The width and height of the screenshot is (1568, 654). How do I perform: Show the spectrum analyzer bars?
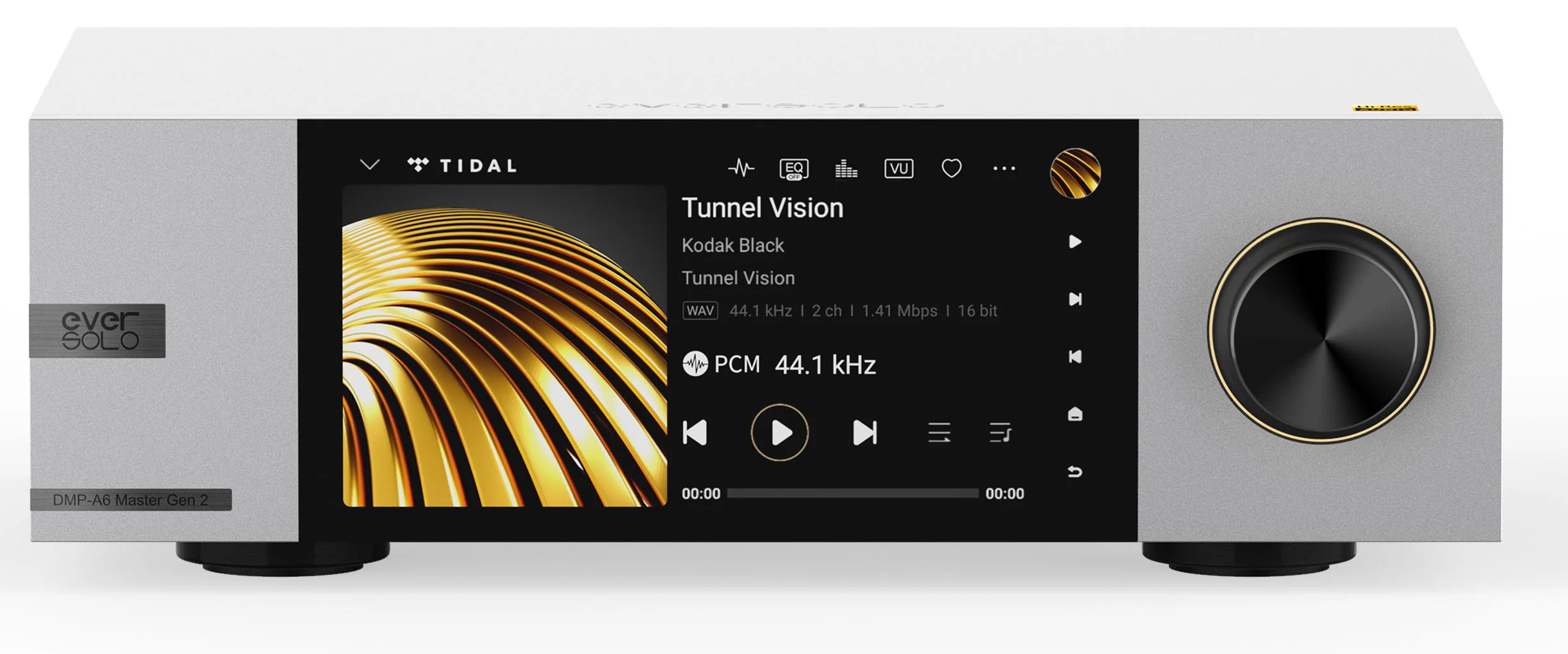pyautogui.click(x=846, y=169)
